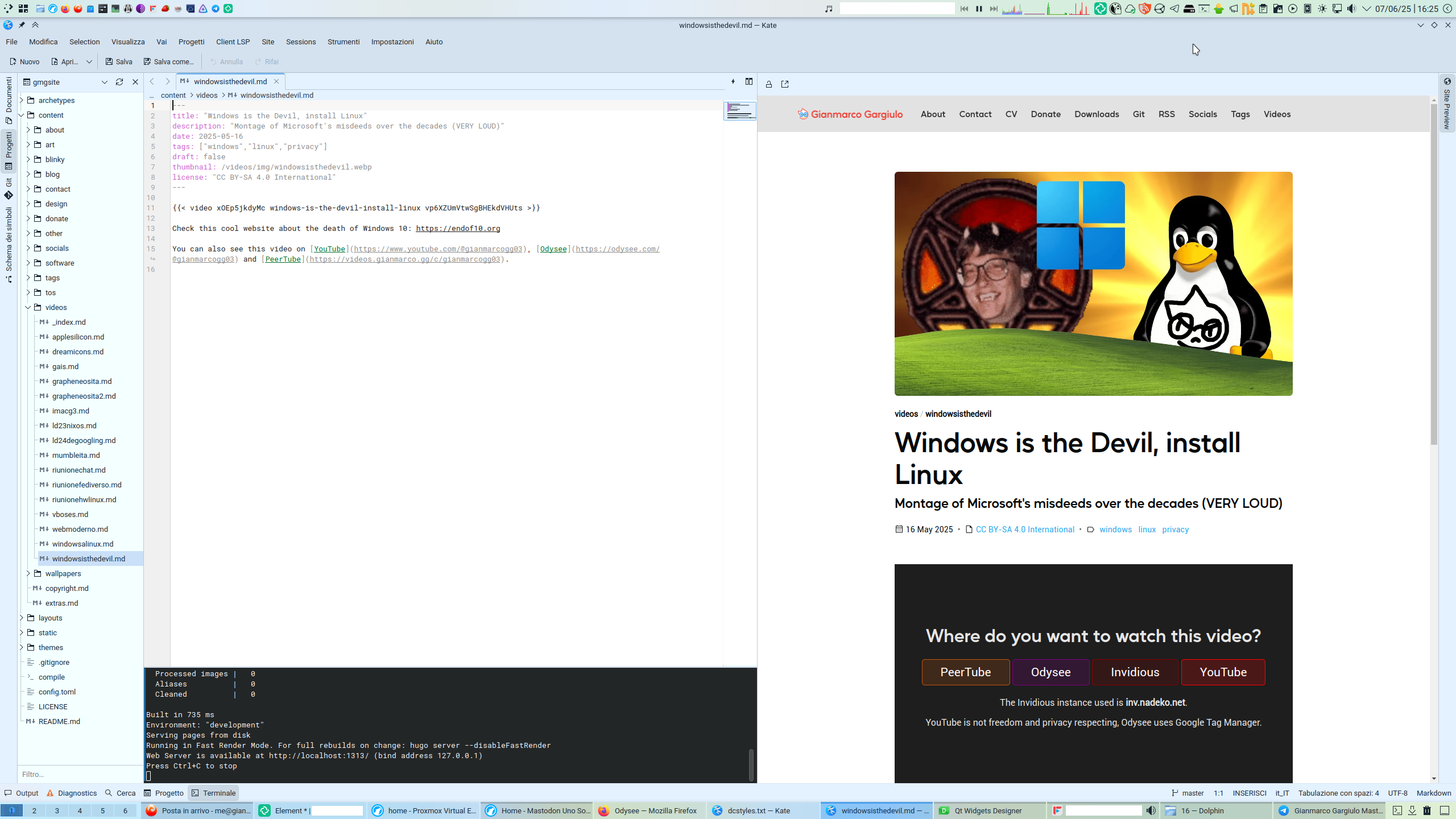Open the Apri dropdown arrow in toolbar
This screenshot has height=819, width=1456.
click(x=89, y=61)
